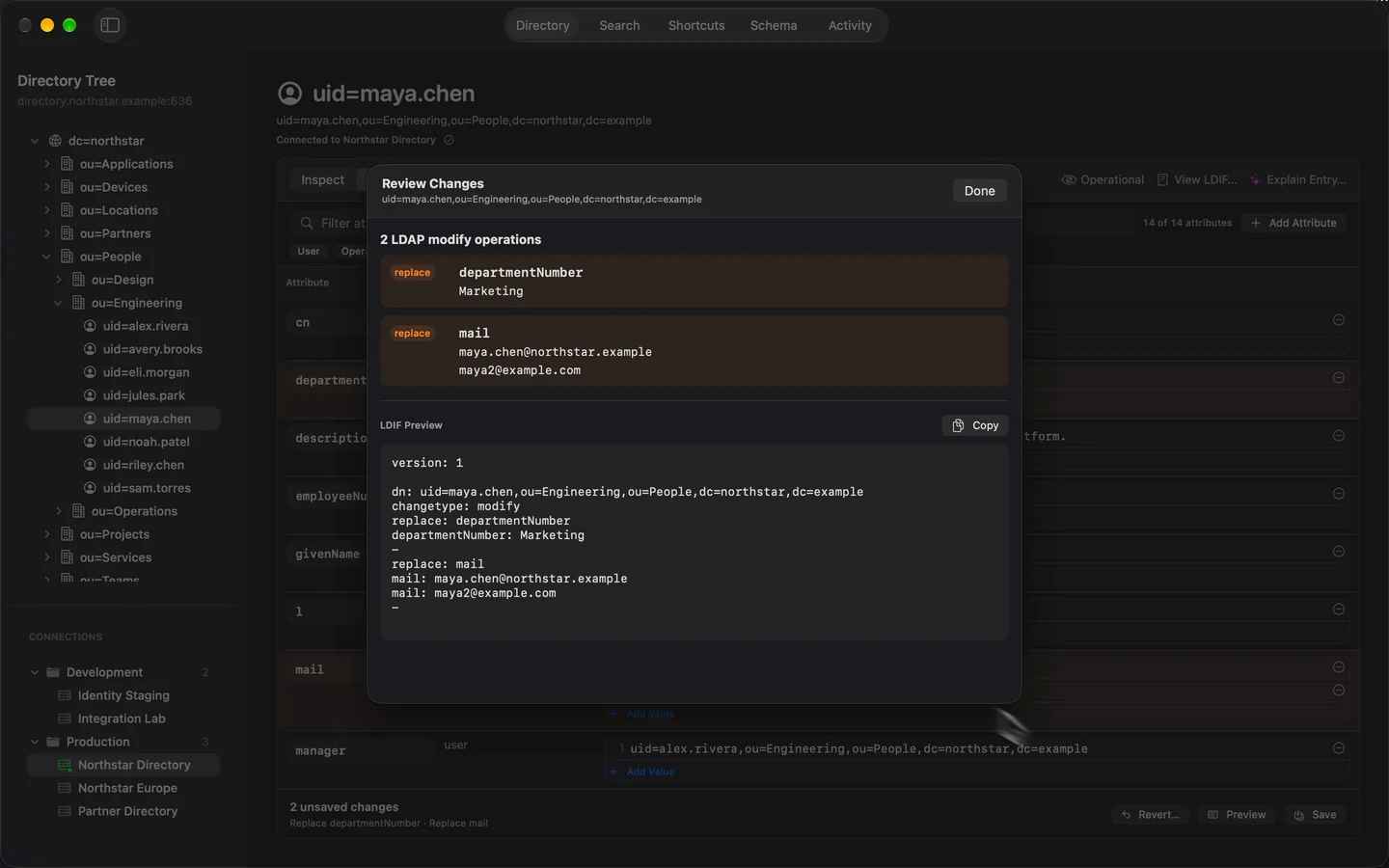Select the uid=avery.brooks user icon

click(90, 349)
